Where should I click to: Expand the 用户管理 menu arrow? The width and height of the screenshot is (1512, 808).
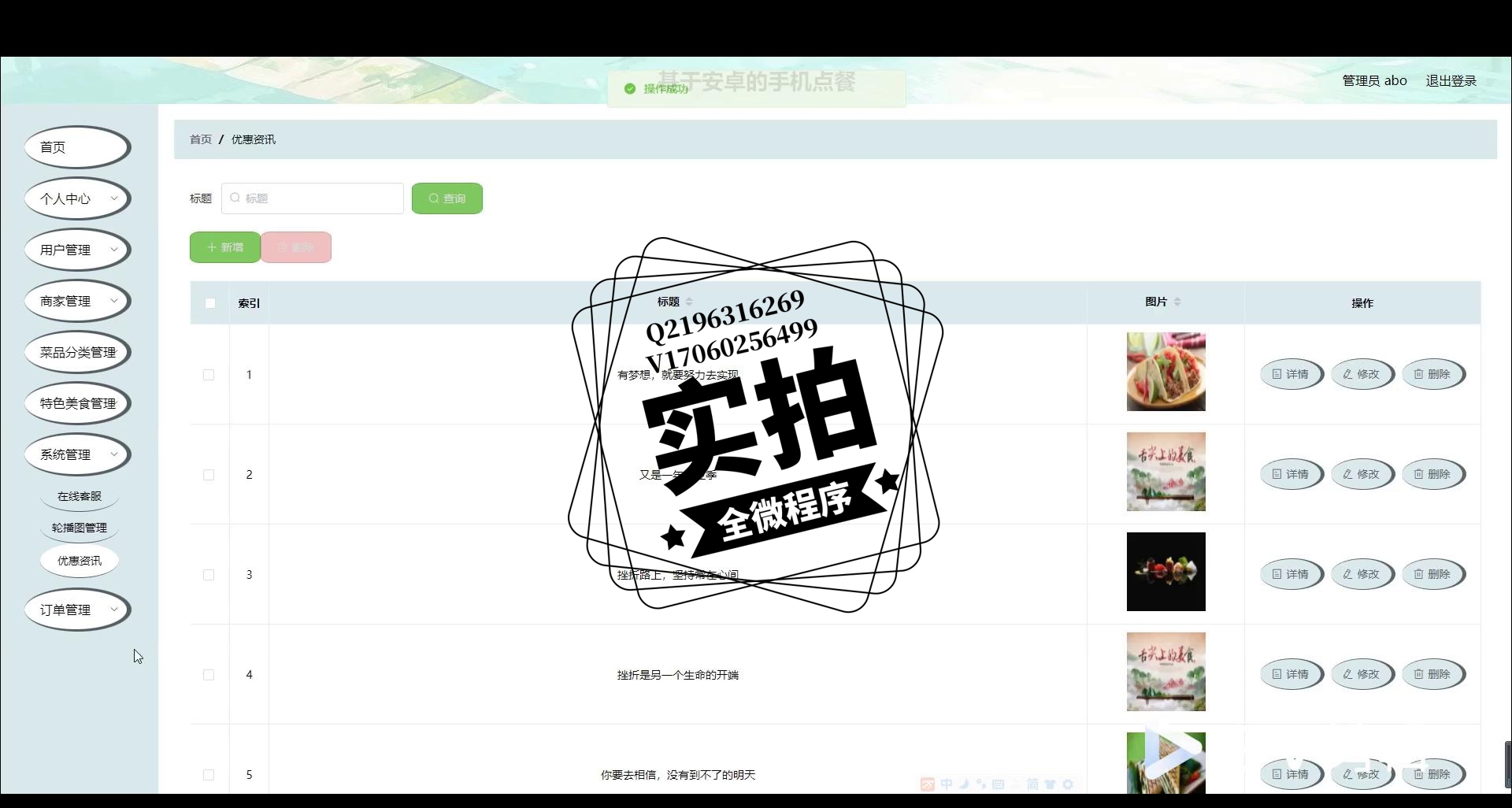tap(114, 250)
